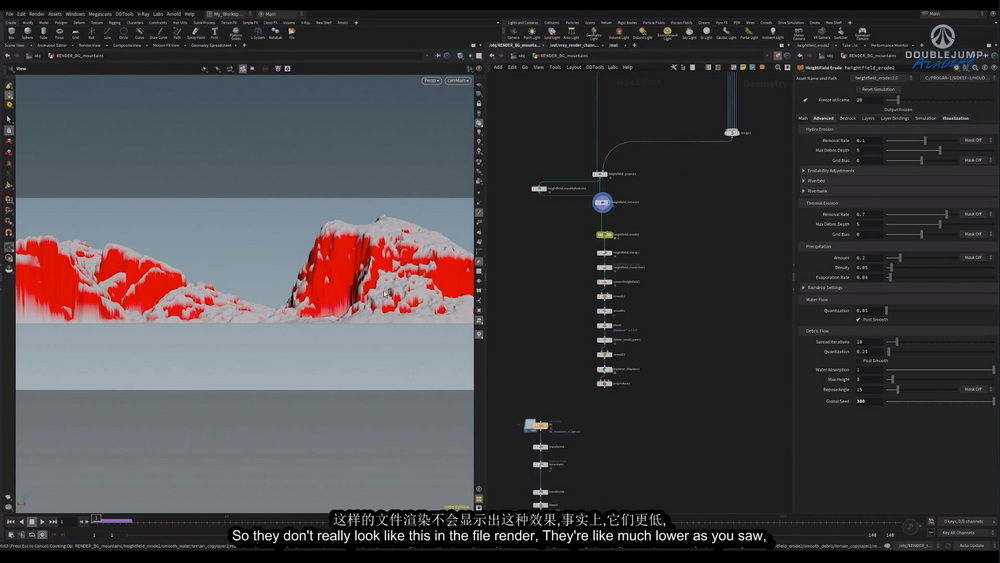Select the L-System shelf tool
The width and height of the screenshot is (1000, 563).
[x=258, y=33]
